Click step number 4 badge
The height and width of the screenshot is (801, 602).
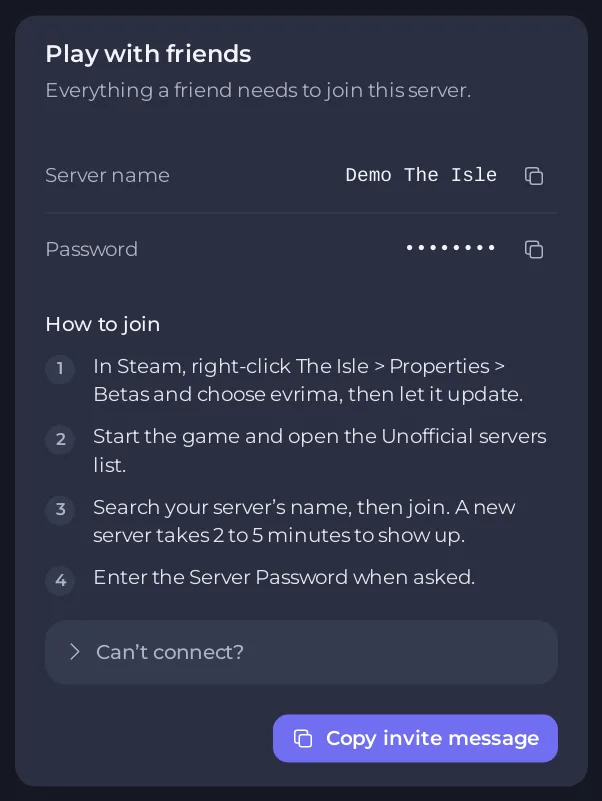click(x=60, y=580)
